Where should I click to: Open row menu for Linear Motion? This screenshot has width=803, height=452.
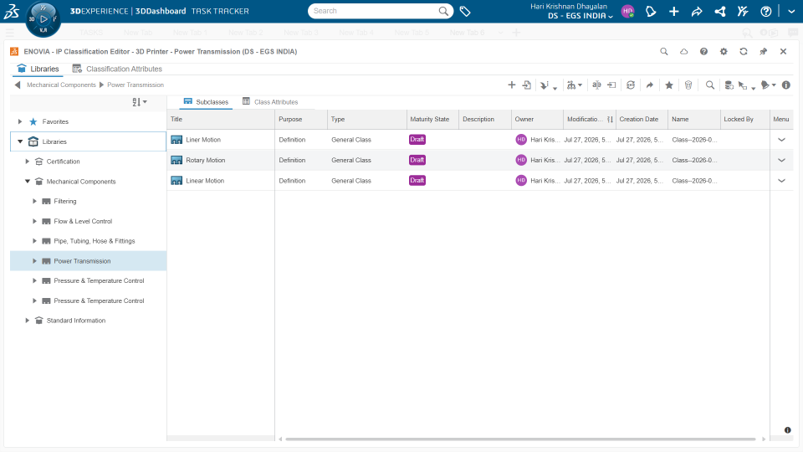781,181
